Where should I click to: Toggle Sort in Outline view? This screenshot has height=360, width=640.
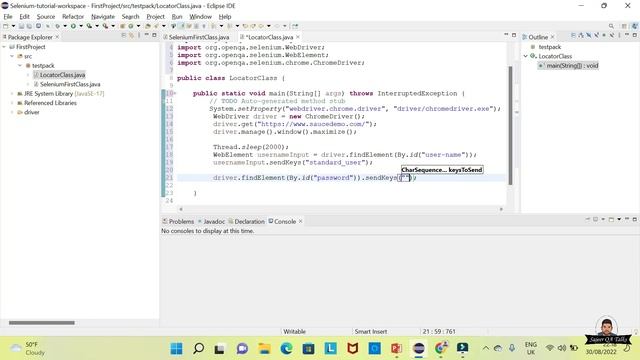[x=581, y=36]
